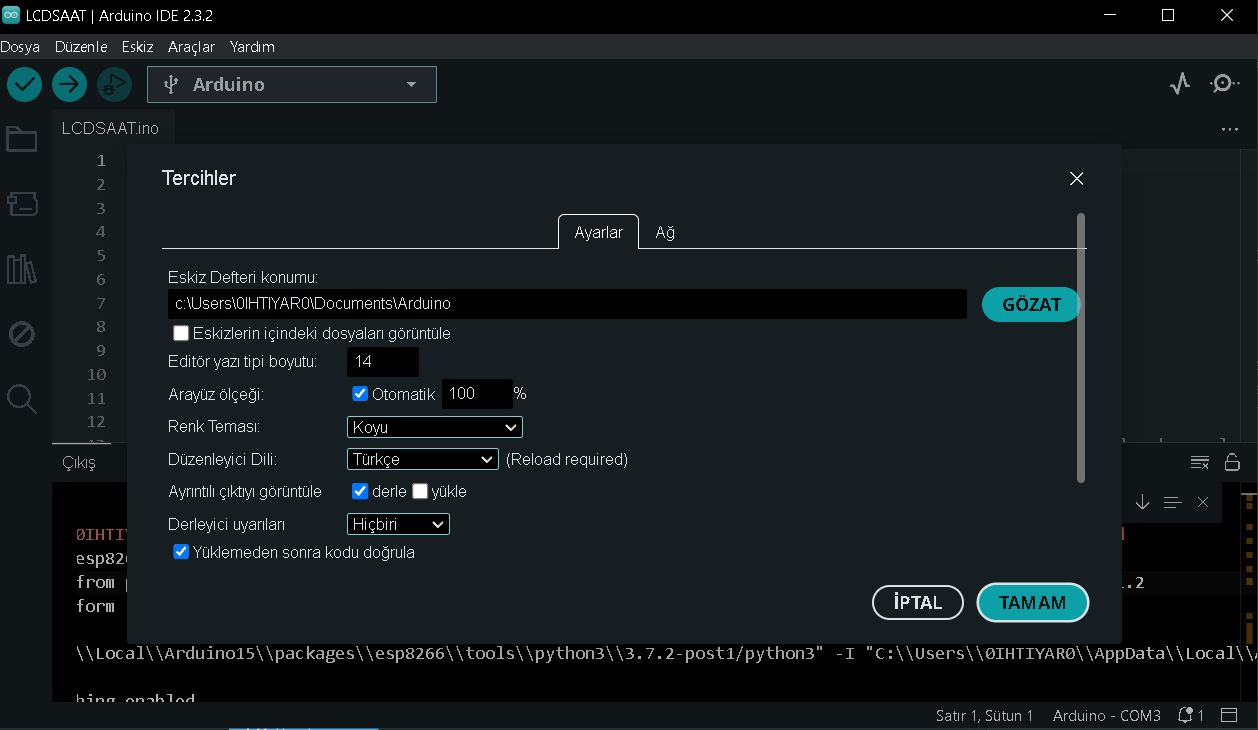Select the Çıkış output tab

point(79,463)
